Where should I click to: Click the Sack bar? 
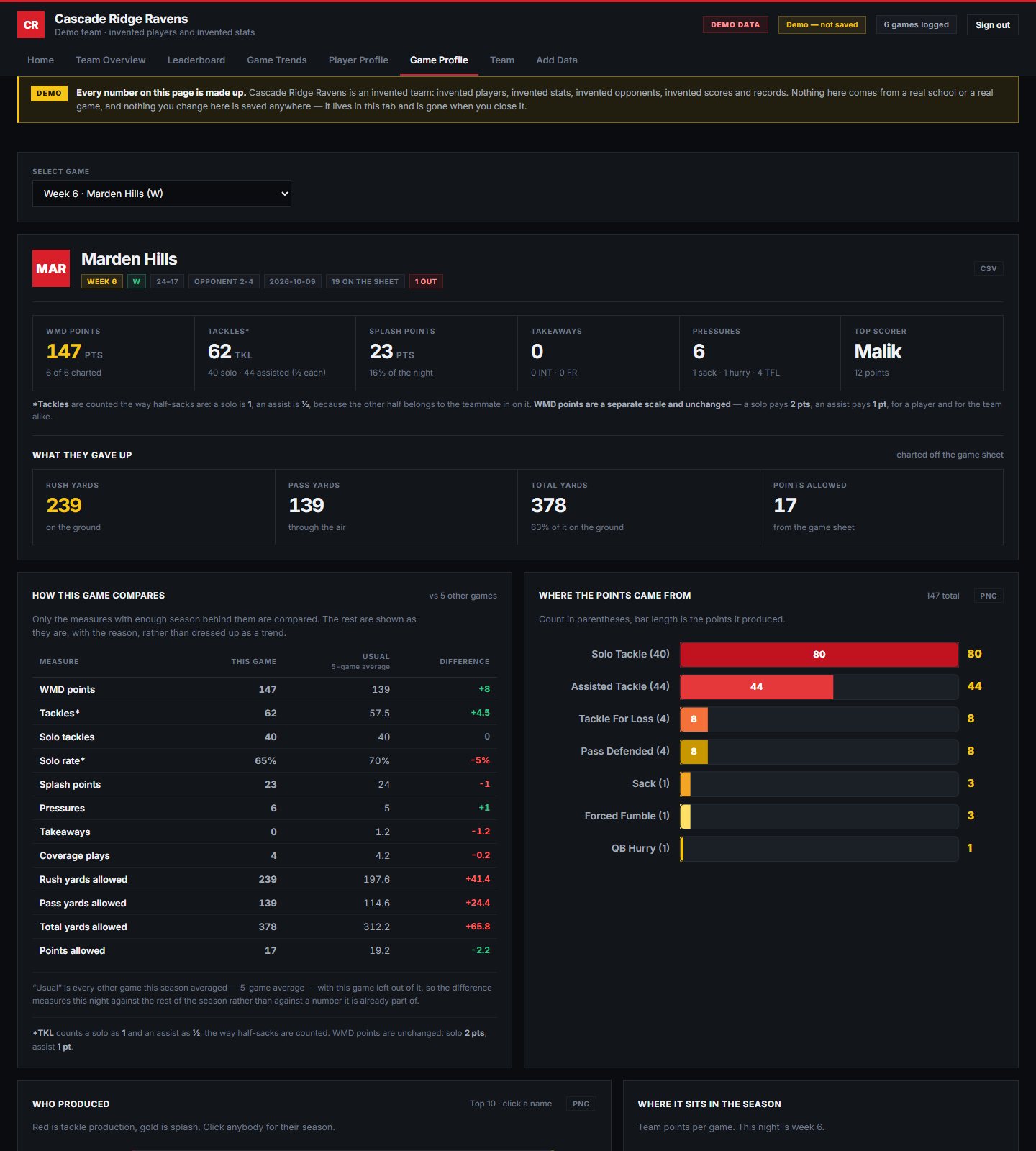pos(686,783)
